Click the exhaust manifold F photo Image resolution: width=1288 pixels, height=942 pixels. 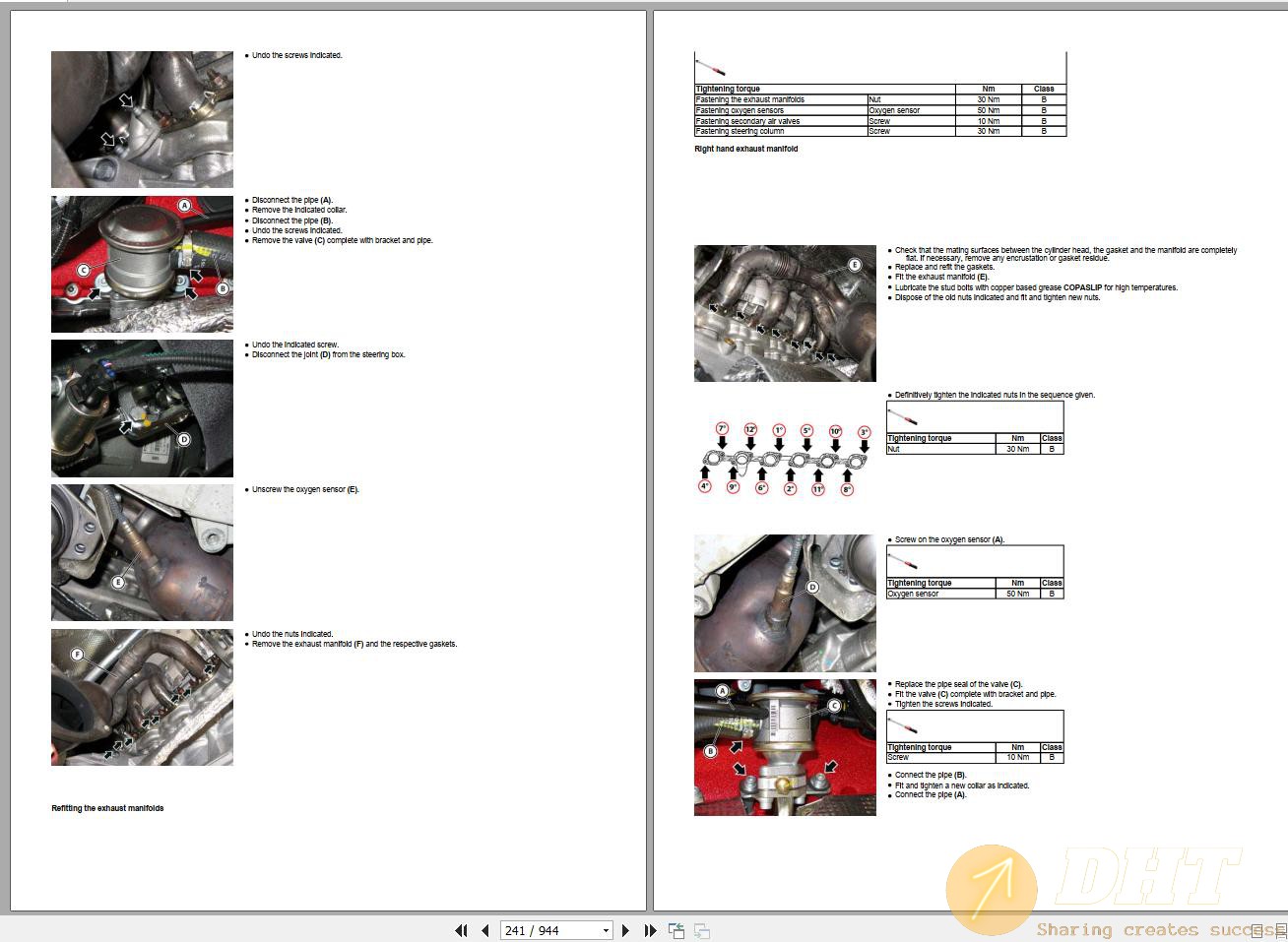pyautogui.click(x=142, y=697)
